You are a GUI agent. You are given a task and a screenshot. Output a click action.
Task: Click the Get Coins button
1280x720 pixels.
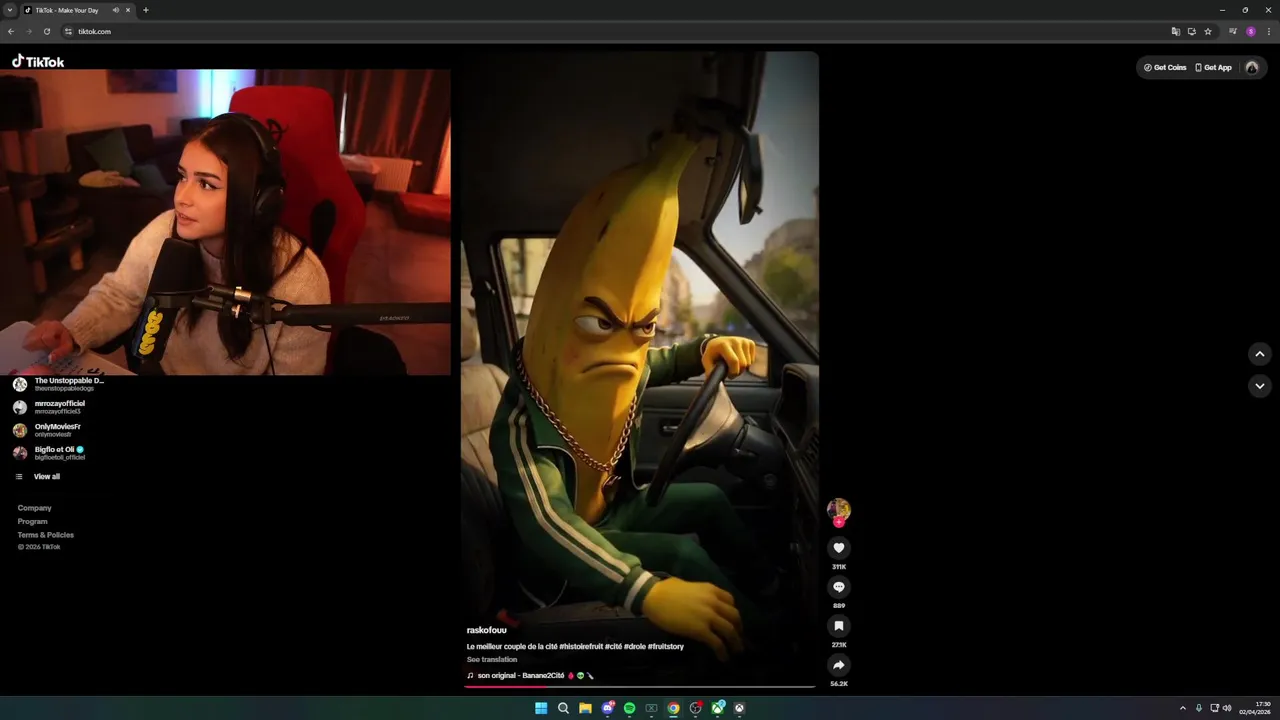(1165, 68)
